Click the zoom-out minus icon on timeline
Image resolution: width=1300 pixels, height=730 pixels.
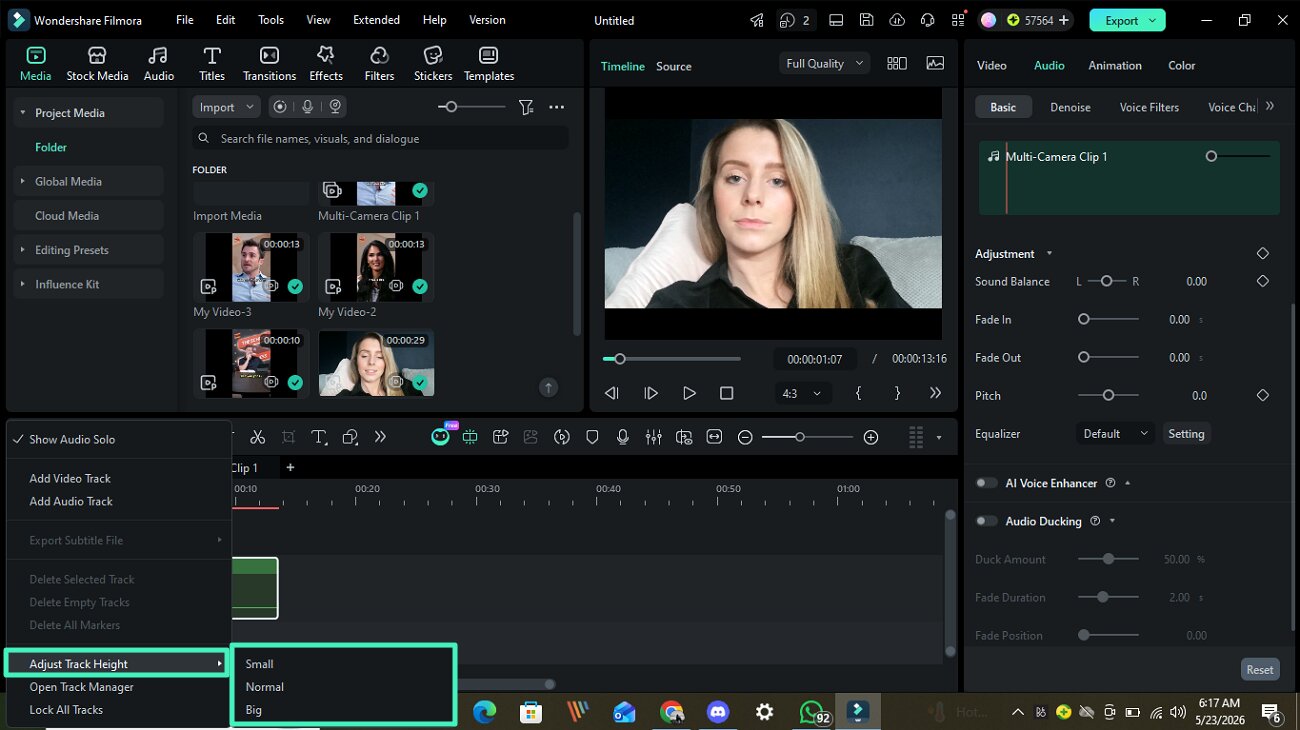click(745, 437)
